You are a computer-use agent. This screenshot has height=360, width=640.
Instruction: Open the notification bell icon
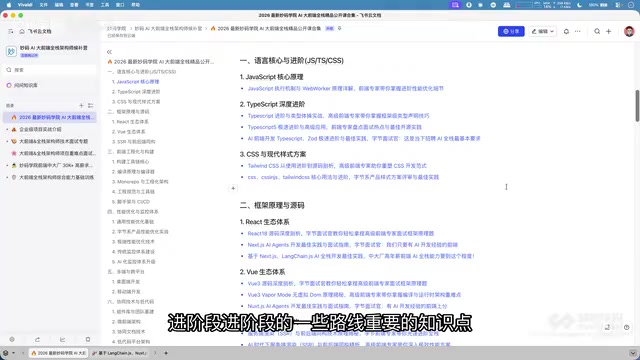pos(566,31)
